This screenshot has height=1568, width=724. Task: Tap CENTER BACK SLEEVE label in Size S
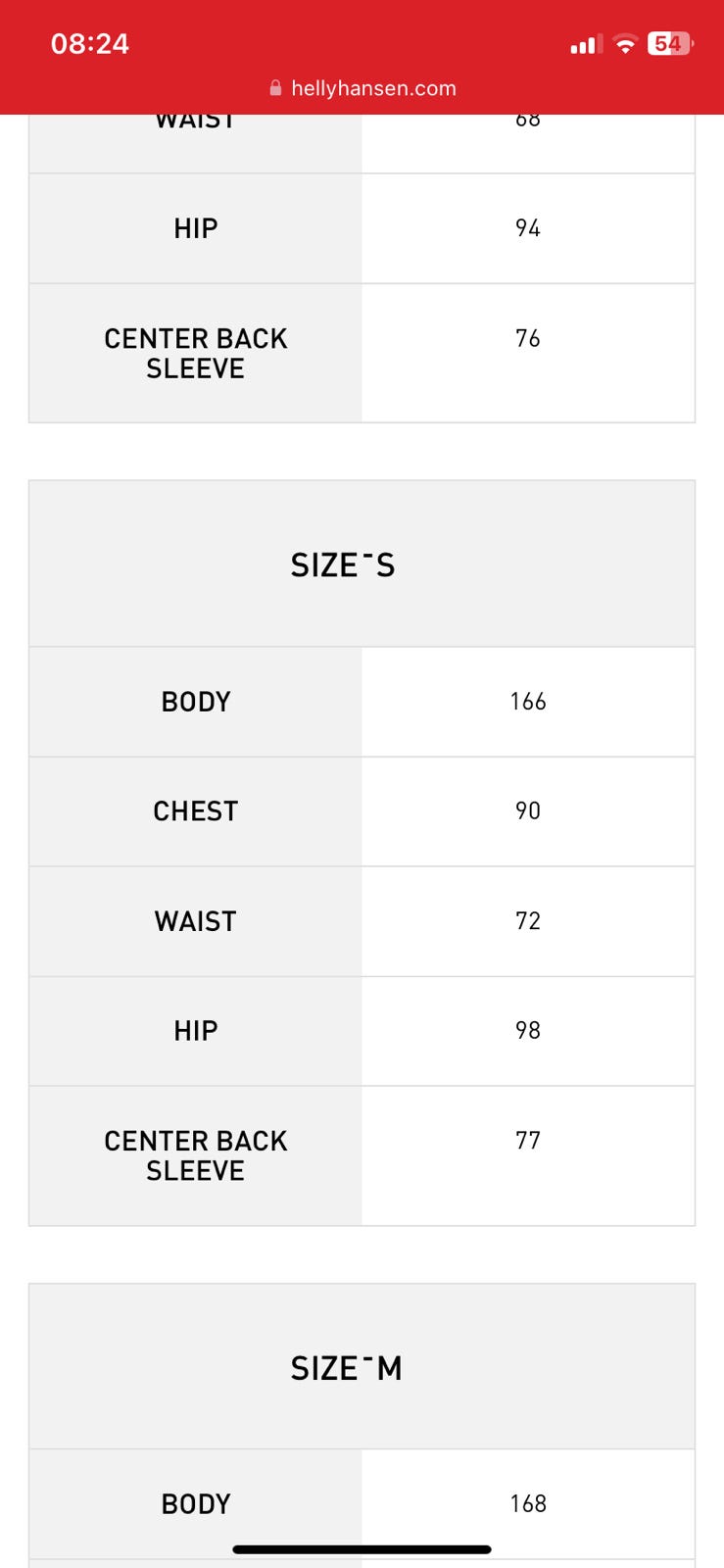pos(196,1155)
